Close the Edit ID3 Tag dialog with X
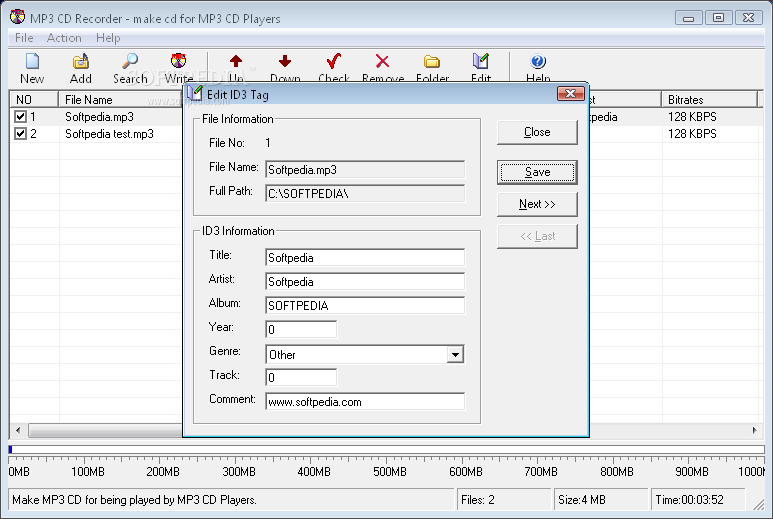773x519 pixels. (x=570, y=94)
